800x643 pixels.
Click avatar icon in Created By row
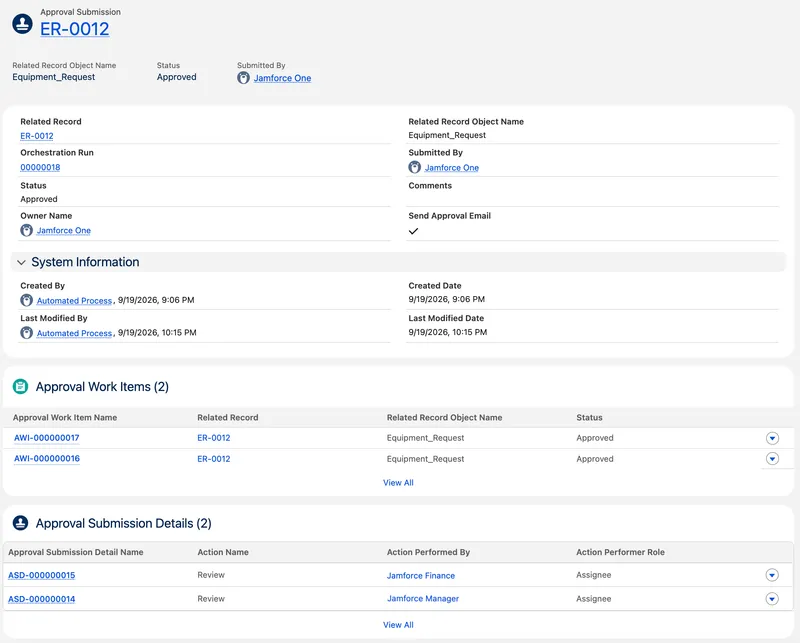(x=27, y=300)
